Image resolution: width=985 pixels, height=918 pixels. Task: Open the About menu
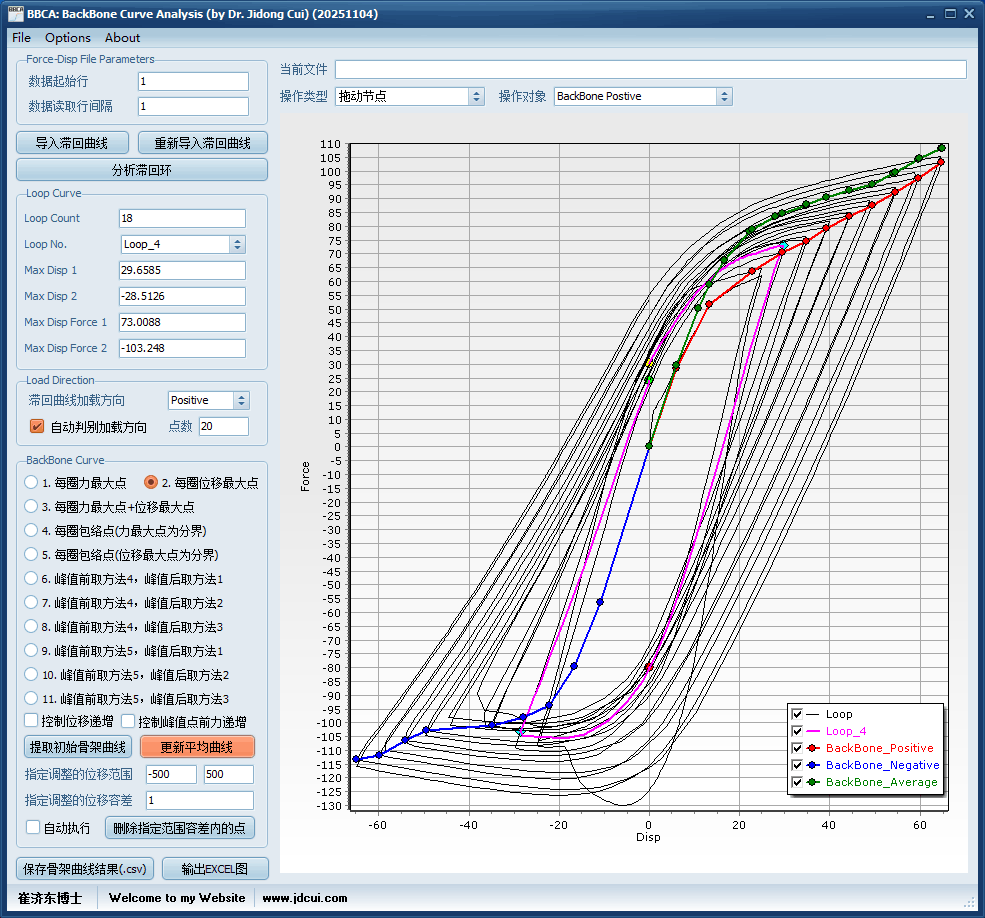click(122, 37)
